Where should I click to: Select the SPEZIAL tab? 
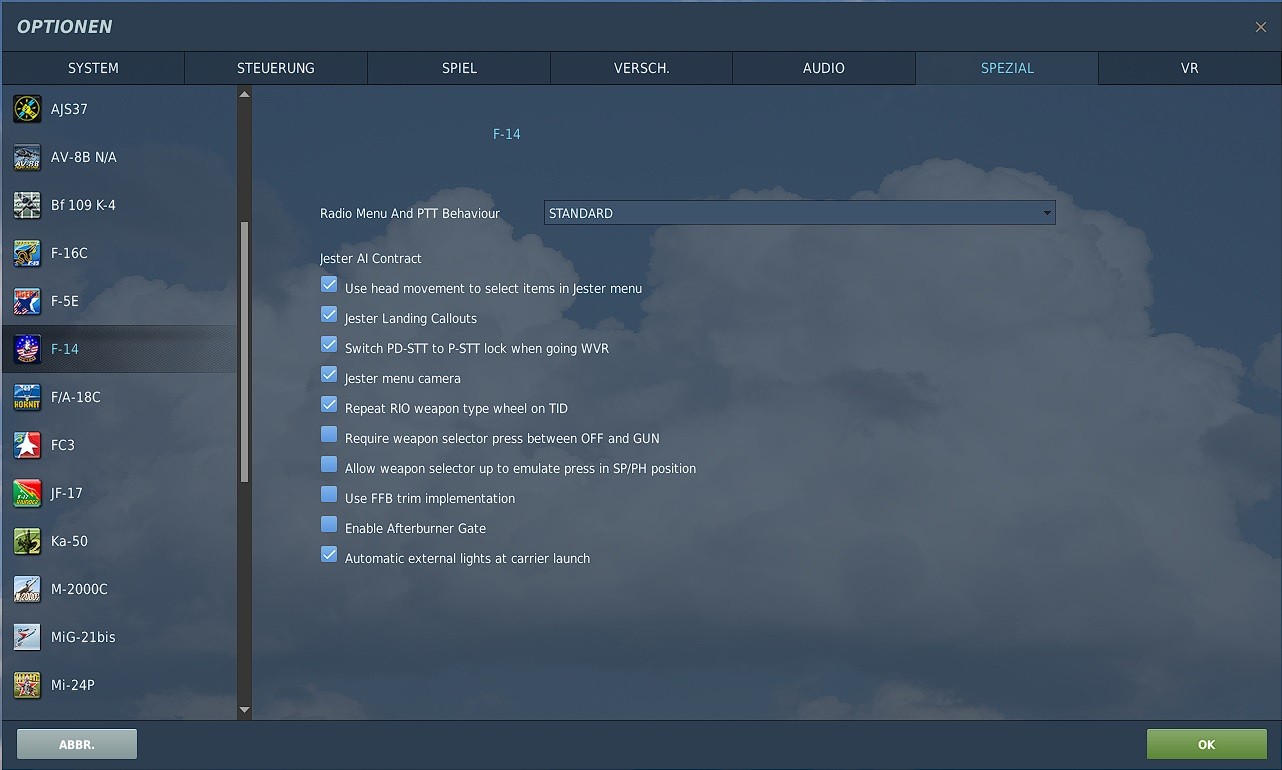point(1007,68)
